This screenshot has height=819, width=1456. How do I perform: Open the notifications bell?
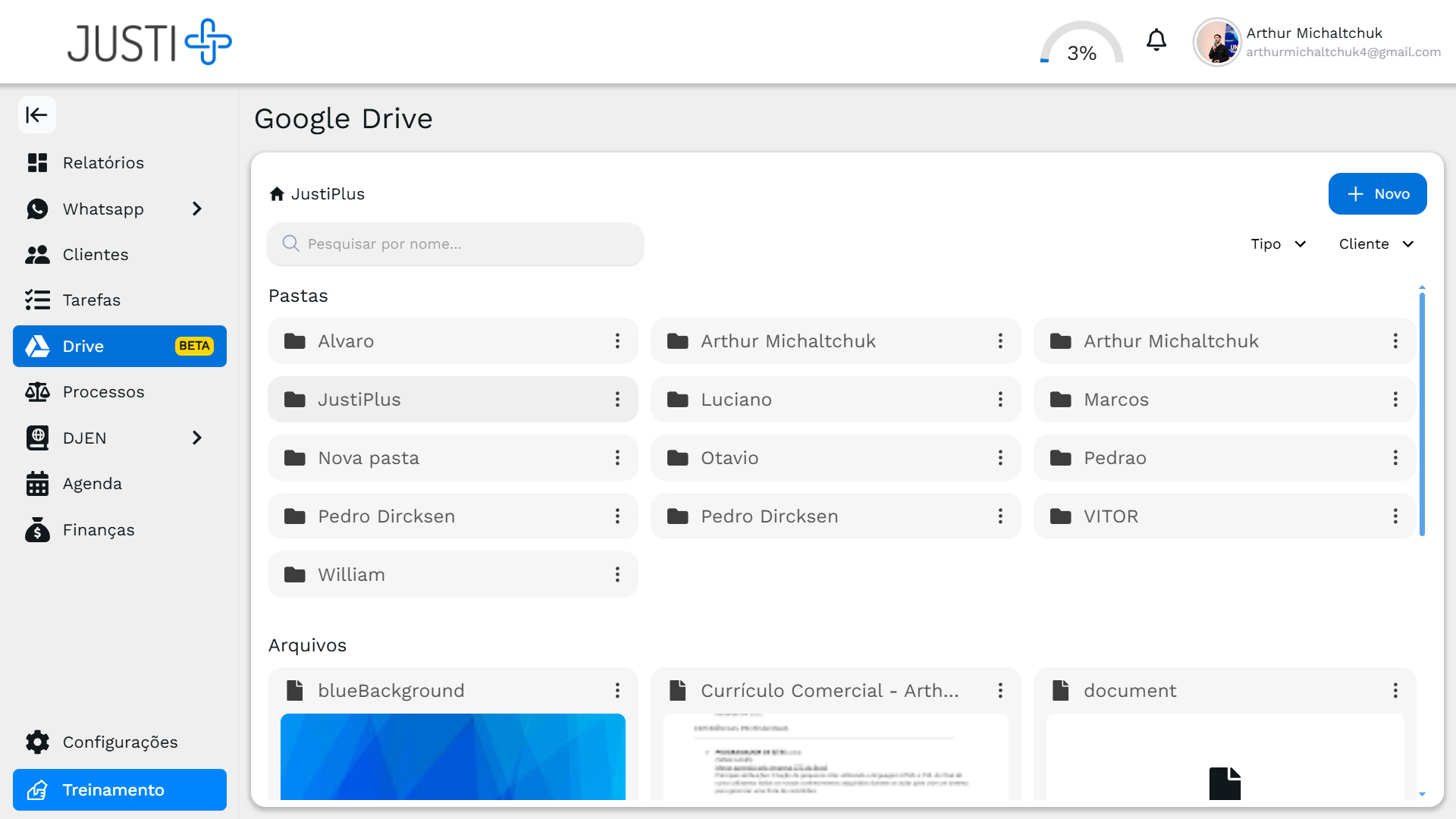click(1156, 40)
